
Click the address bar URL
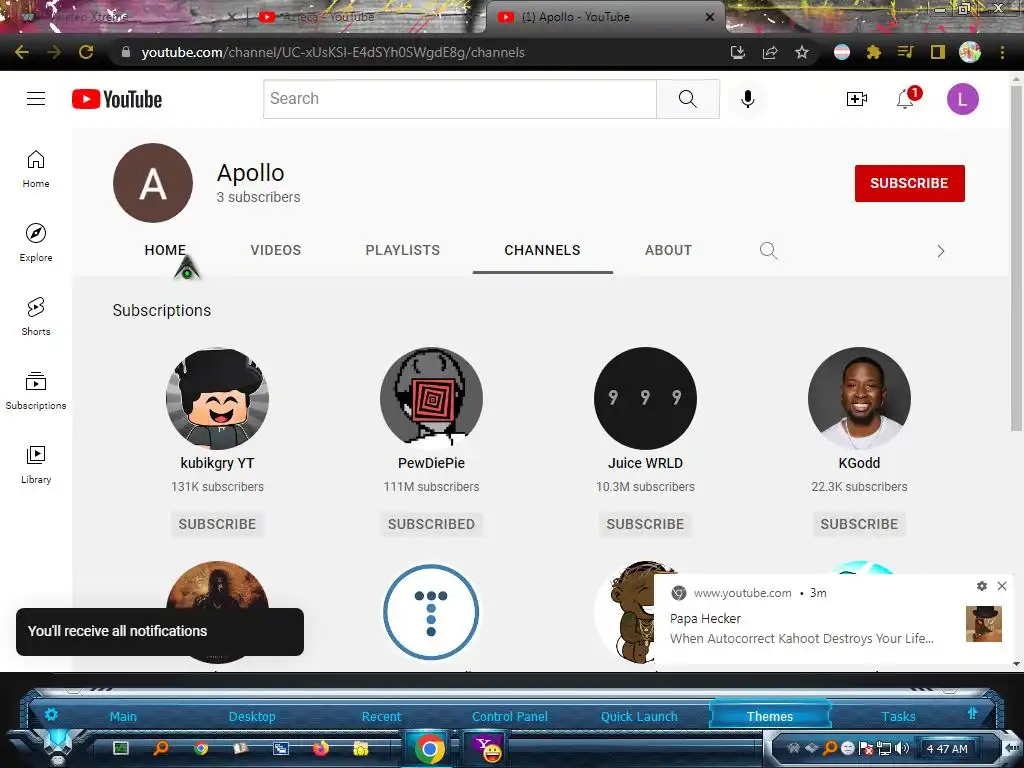pos(333,52)
